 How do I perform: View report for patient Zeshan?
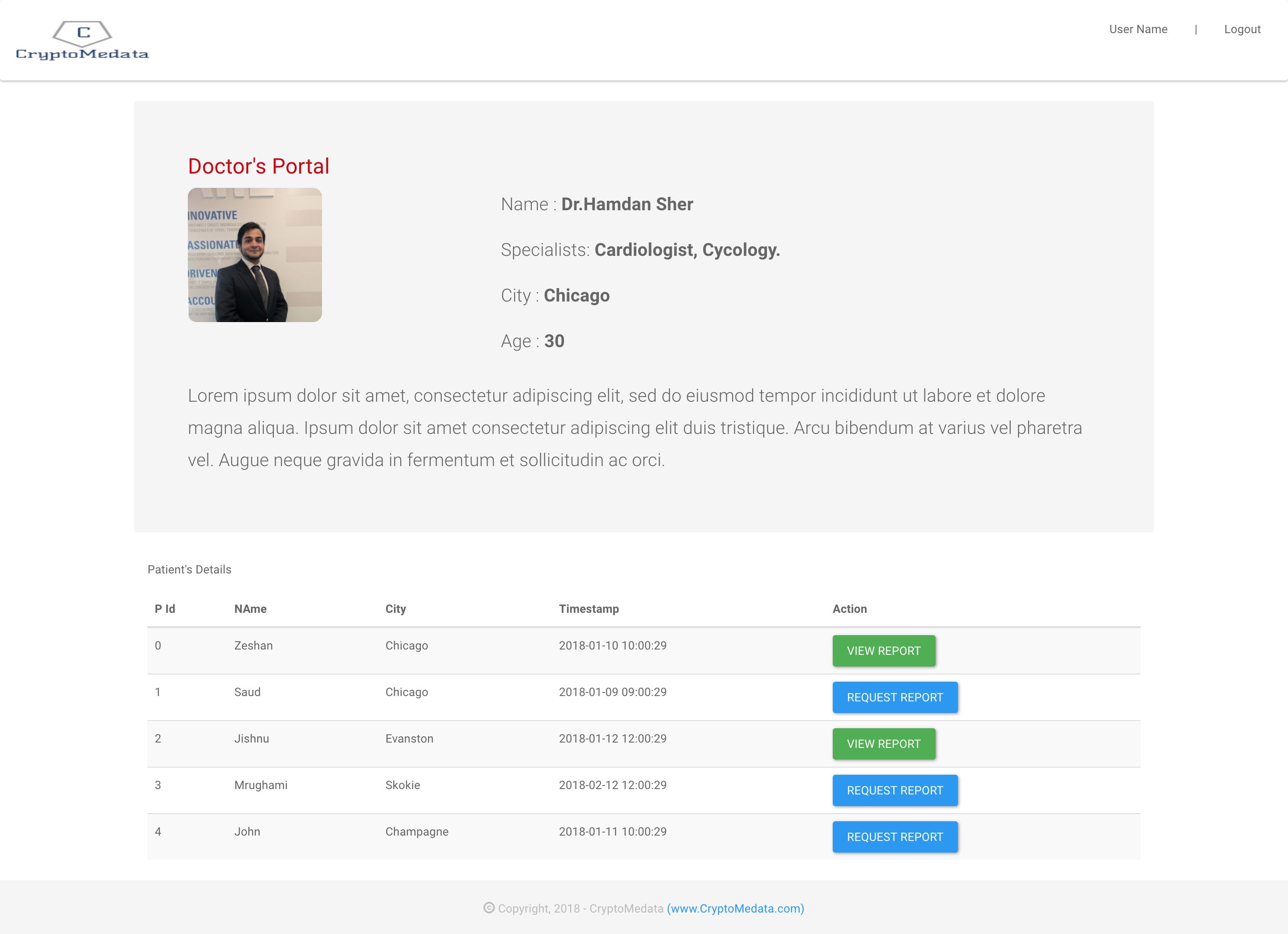[883, 650]
